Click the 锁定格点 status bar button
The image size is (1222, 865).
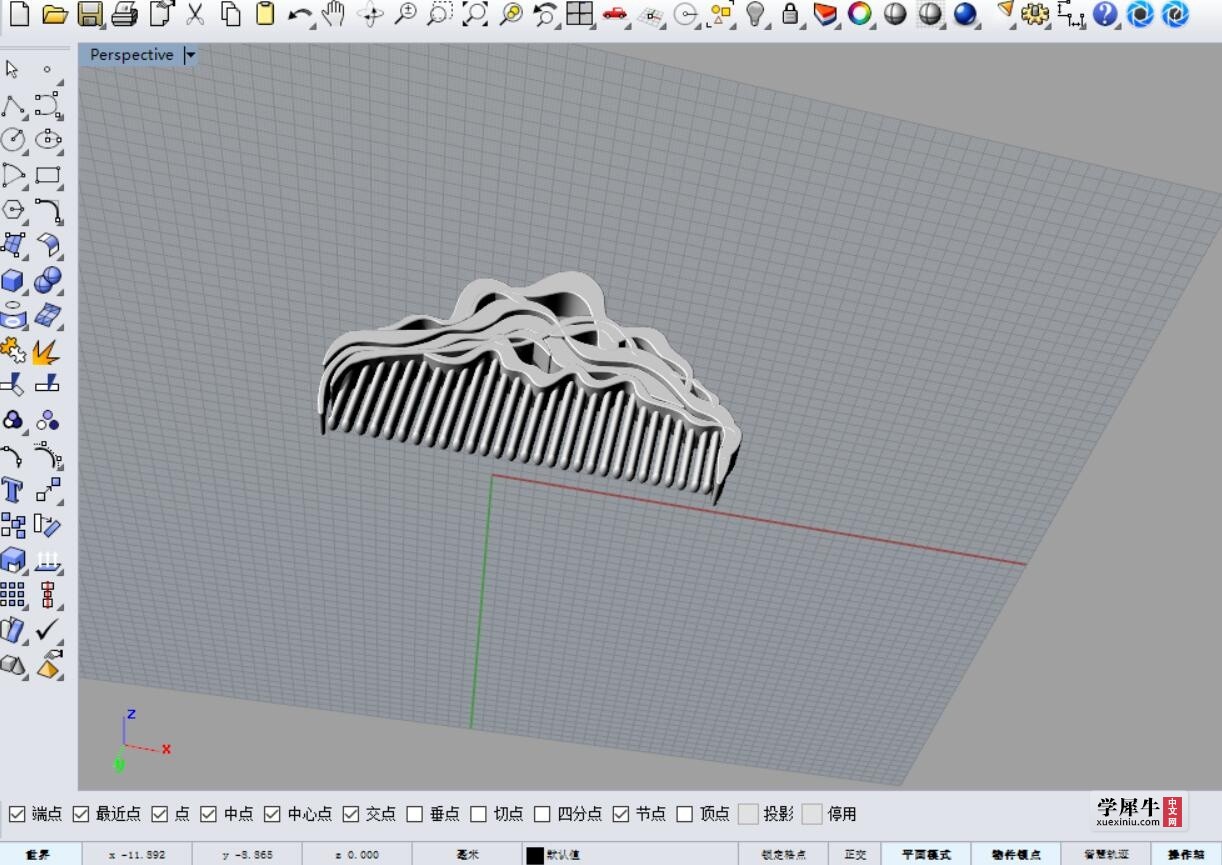(x=783, y=855)
